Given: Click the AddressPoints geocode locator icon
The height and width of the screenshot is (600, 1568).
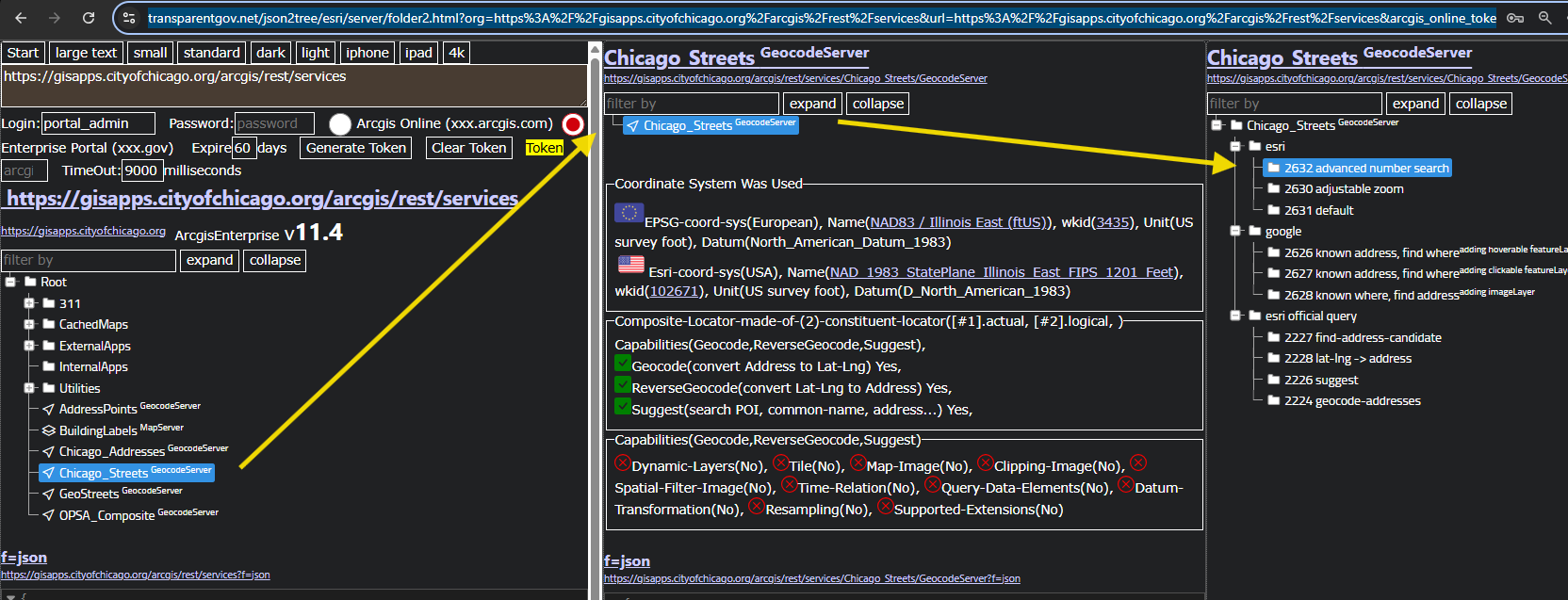Looking at the screenshot, I should click(x=48, y=410).
